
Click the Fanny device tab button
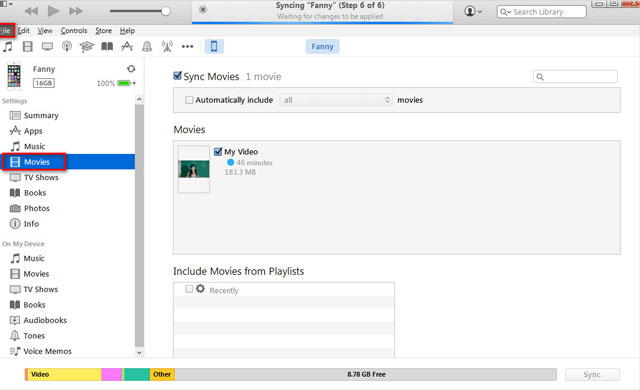[322, 47]
